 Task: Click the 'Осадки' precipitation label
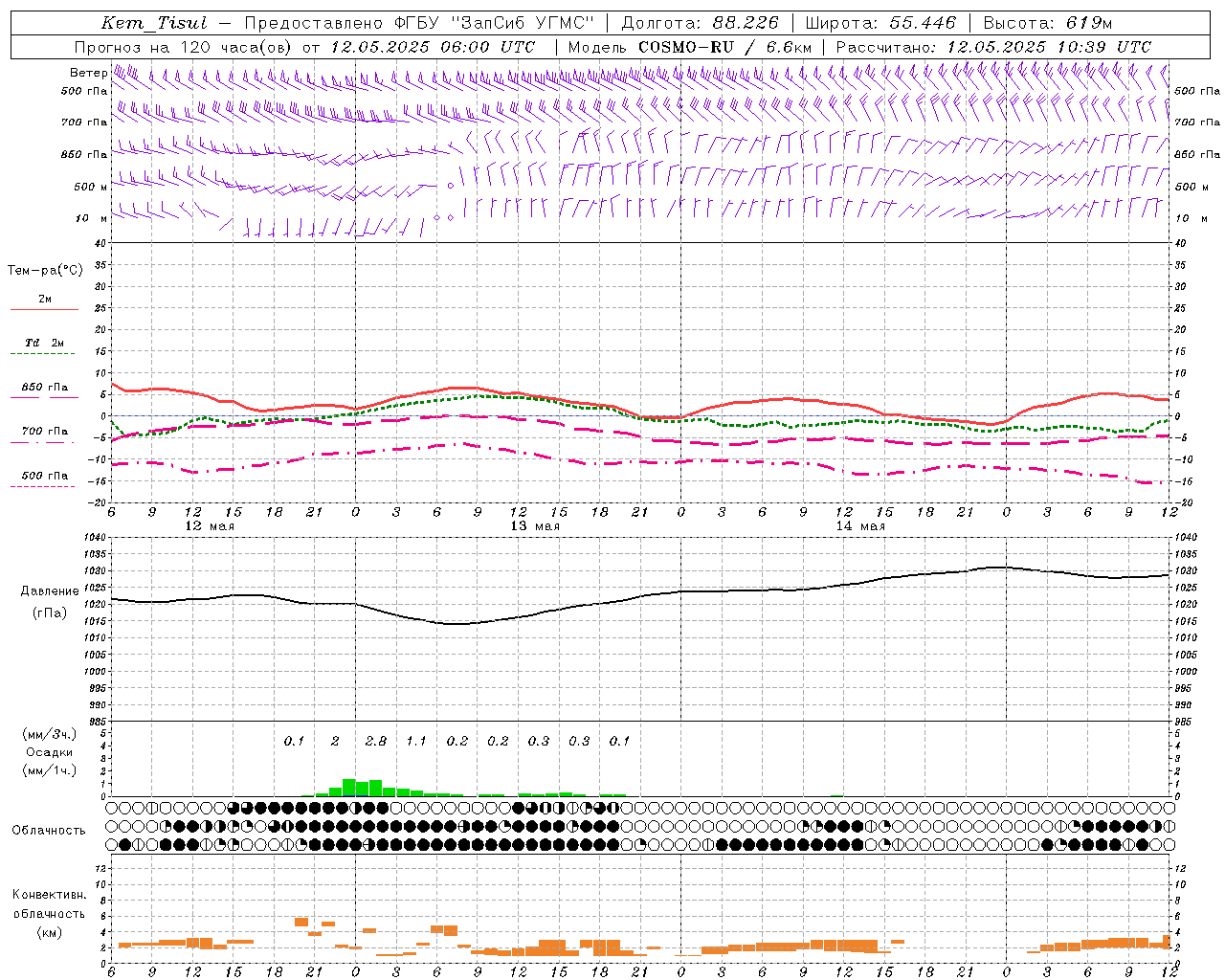pos(50,752)
